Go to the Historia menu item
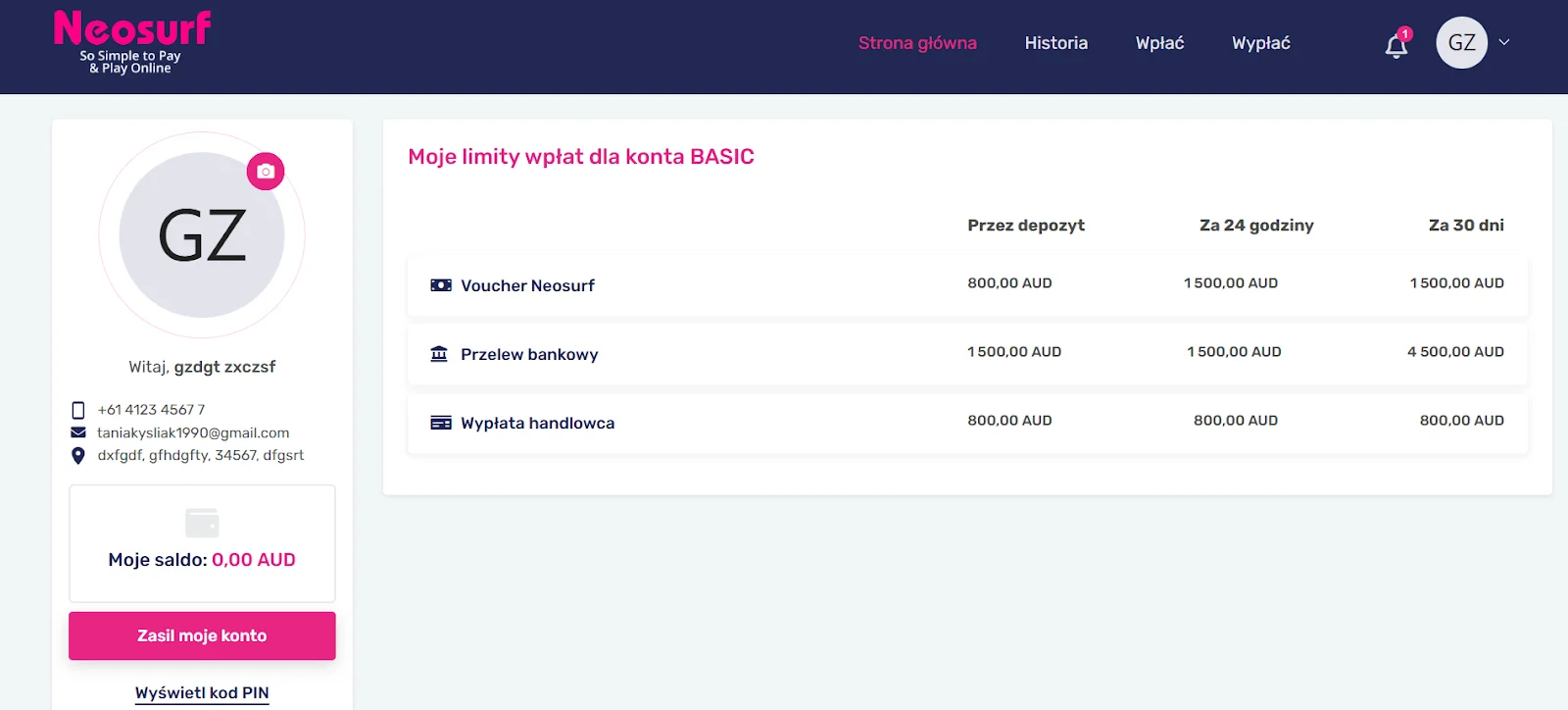This screenshot has height=710, width=1568. point(1055,43)
